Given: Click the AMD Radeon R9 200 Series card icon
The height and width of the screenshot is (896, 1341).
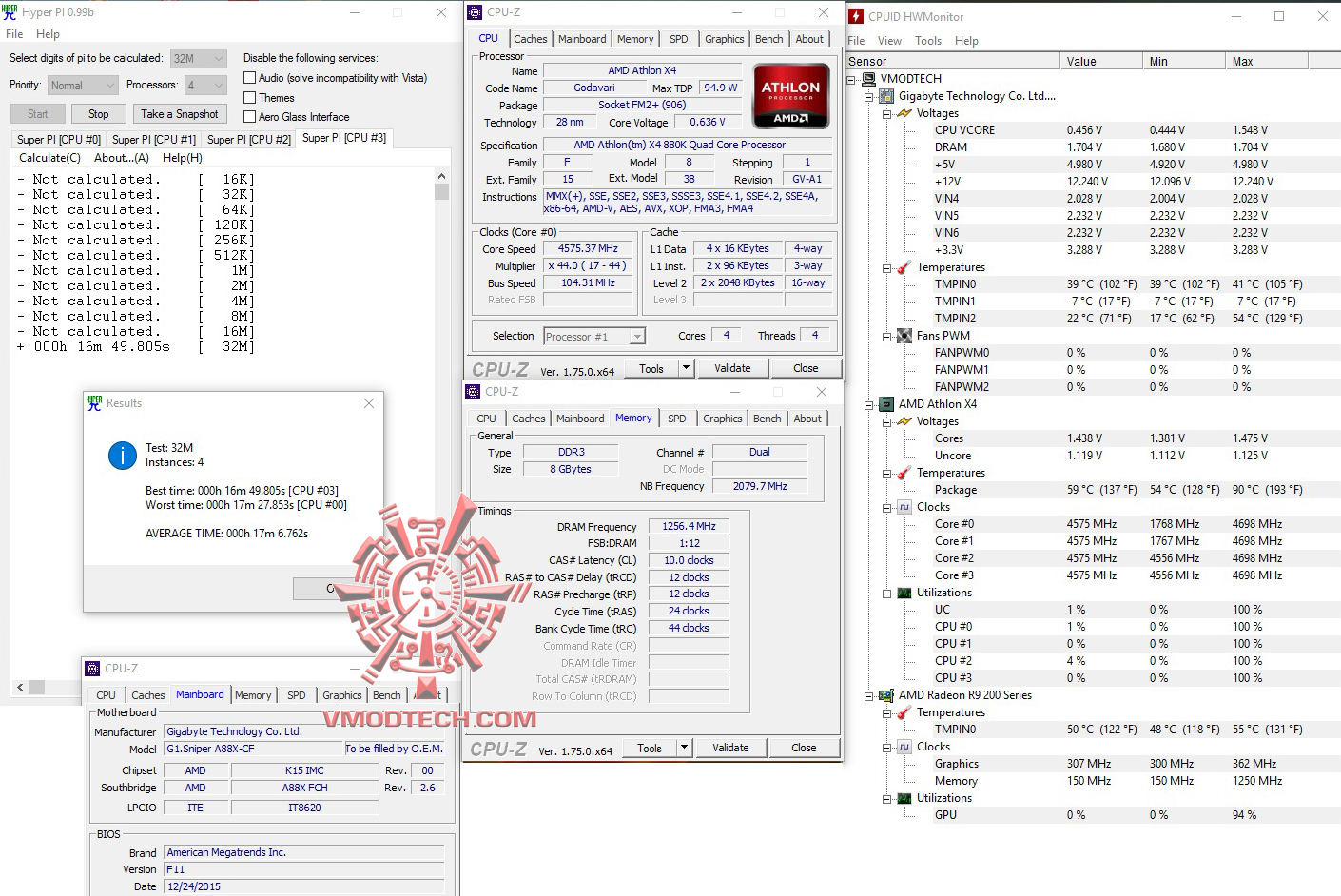Looking at the screenshot, I should pyautogui.click(x=886, y=695).
